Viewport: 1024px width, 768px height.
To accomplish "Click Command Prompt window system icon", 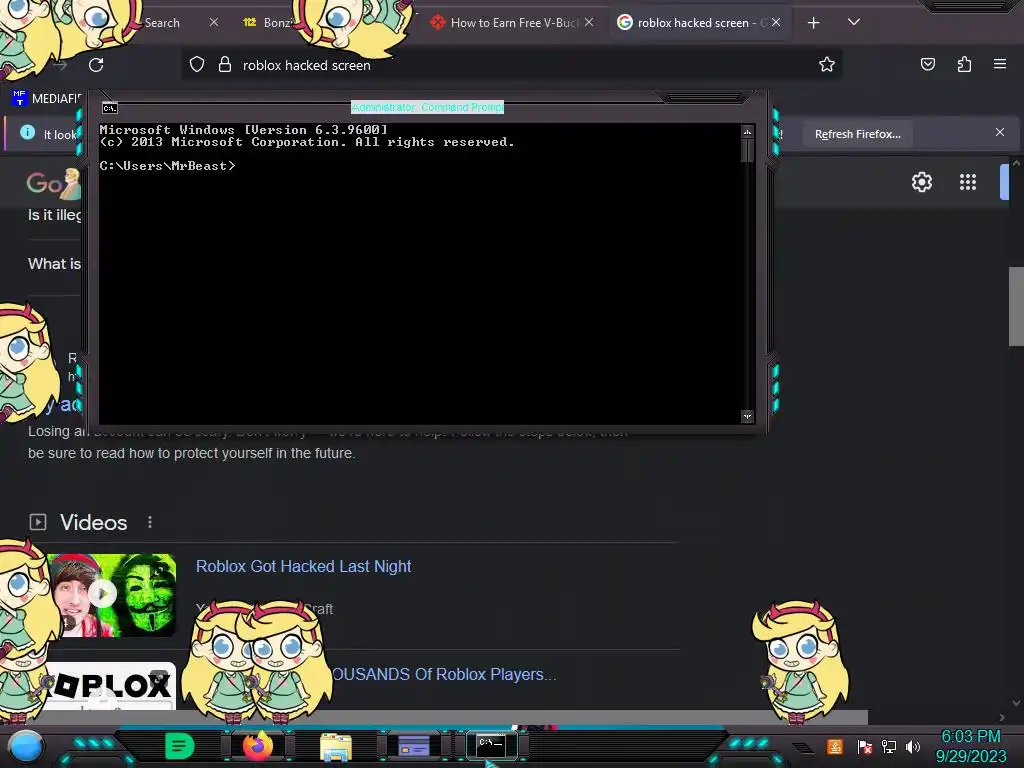I will [110, 108].
